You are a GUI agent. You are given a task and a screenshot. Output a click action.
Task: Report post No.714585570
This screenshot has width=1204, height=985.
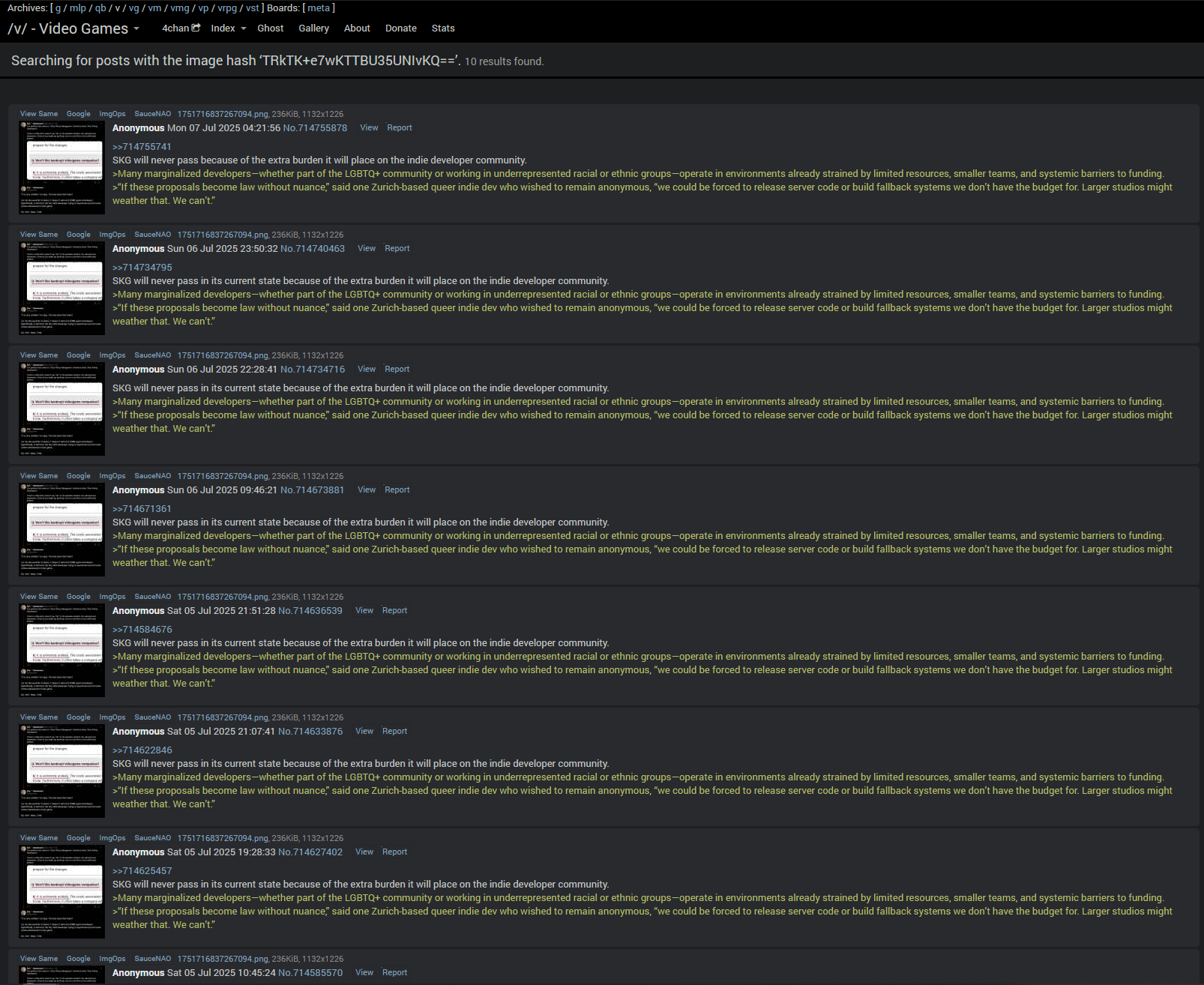click(395, 973)
